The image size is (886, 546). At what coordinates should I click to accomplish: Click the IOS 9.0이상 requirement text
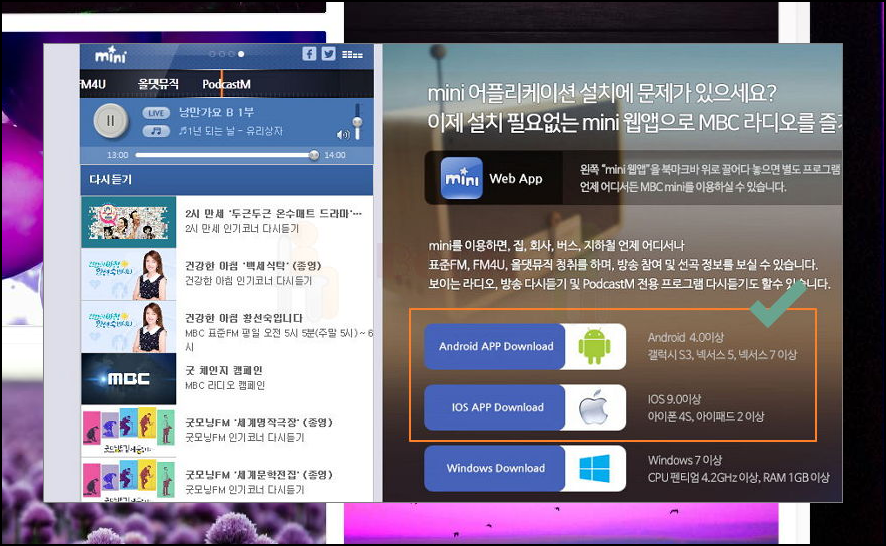click(674, 399)
